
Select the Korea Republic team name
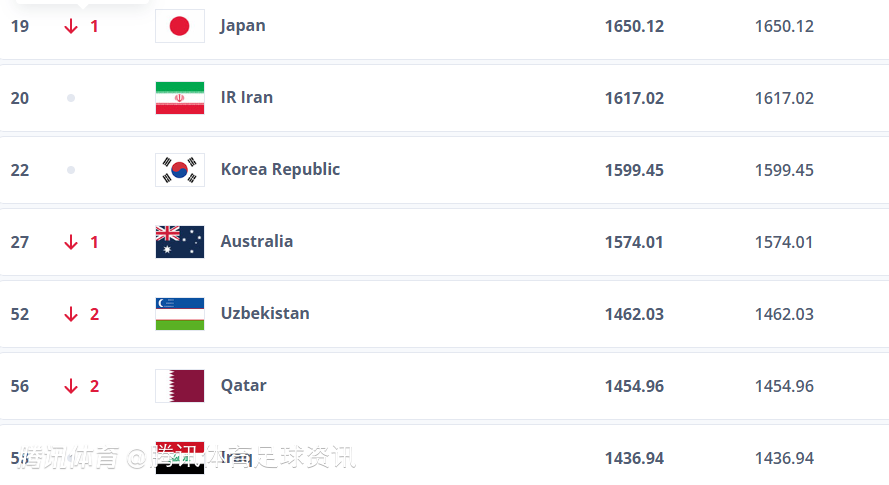coord(280,169)
